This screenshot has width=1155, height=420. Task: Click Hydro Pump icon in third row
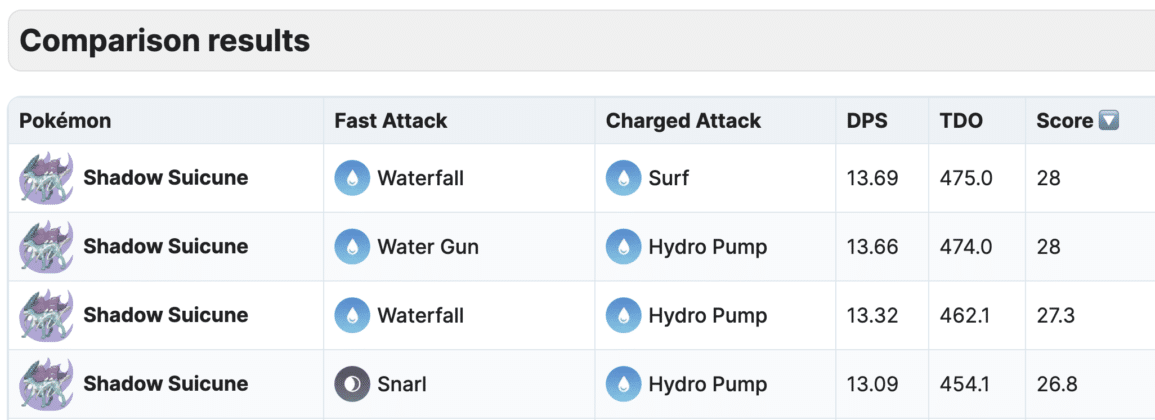[623, 316]
